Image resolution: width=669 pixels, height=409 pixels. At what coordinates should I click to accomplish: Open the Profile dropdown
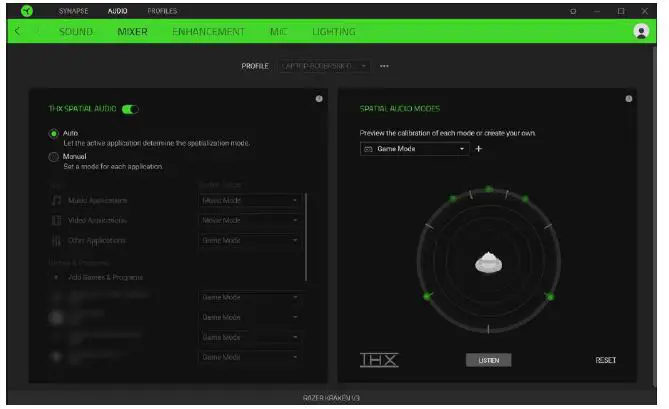324,66
